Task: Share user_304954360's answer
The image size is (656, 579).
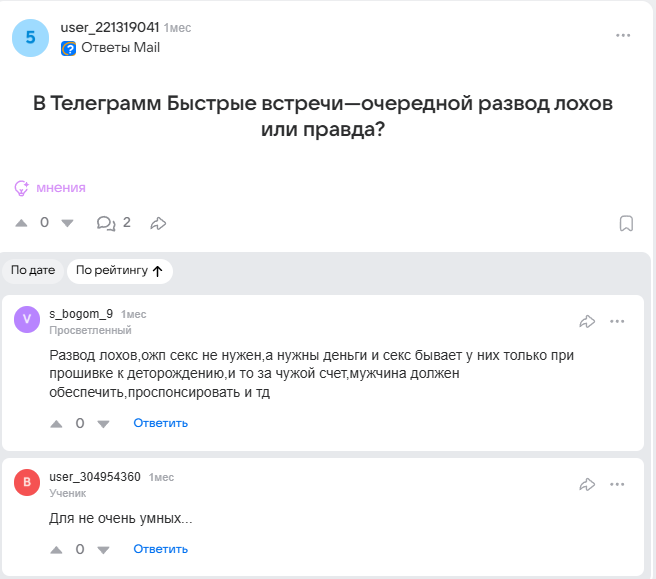Action: click(x=588, y=484)
